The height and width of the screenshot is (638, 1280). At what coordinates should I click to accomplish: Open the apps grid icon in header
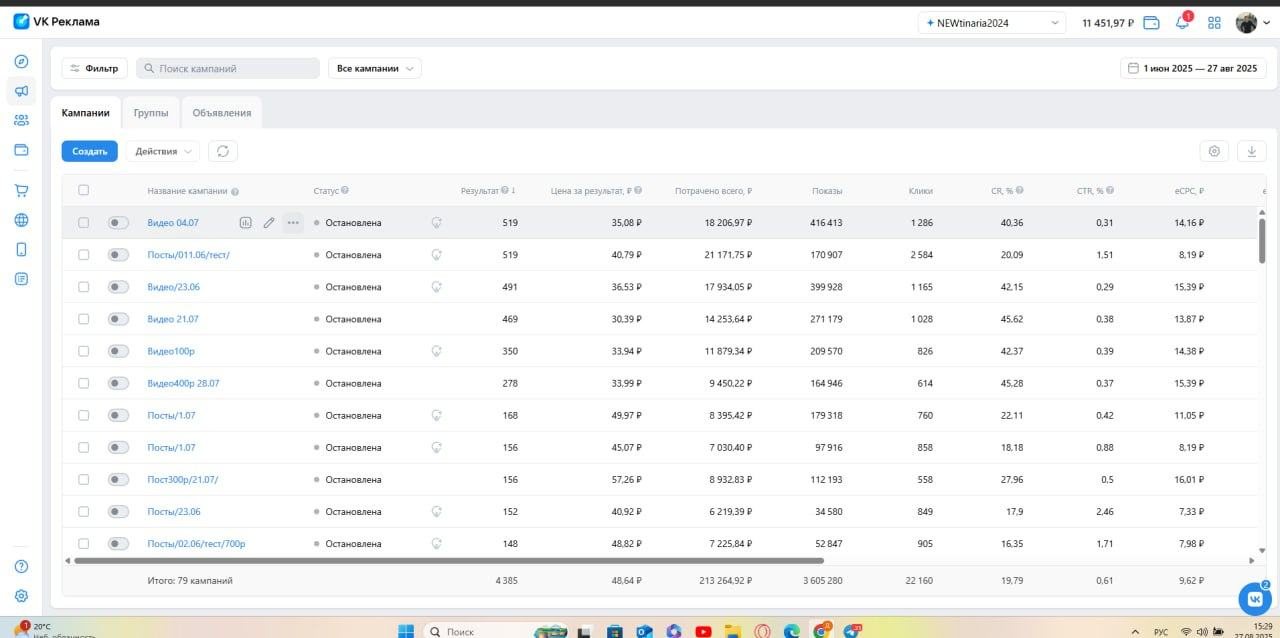tap(1214, 23)
